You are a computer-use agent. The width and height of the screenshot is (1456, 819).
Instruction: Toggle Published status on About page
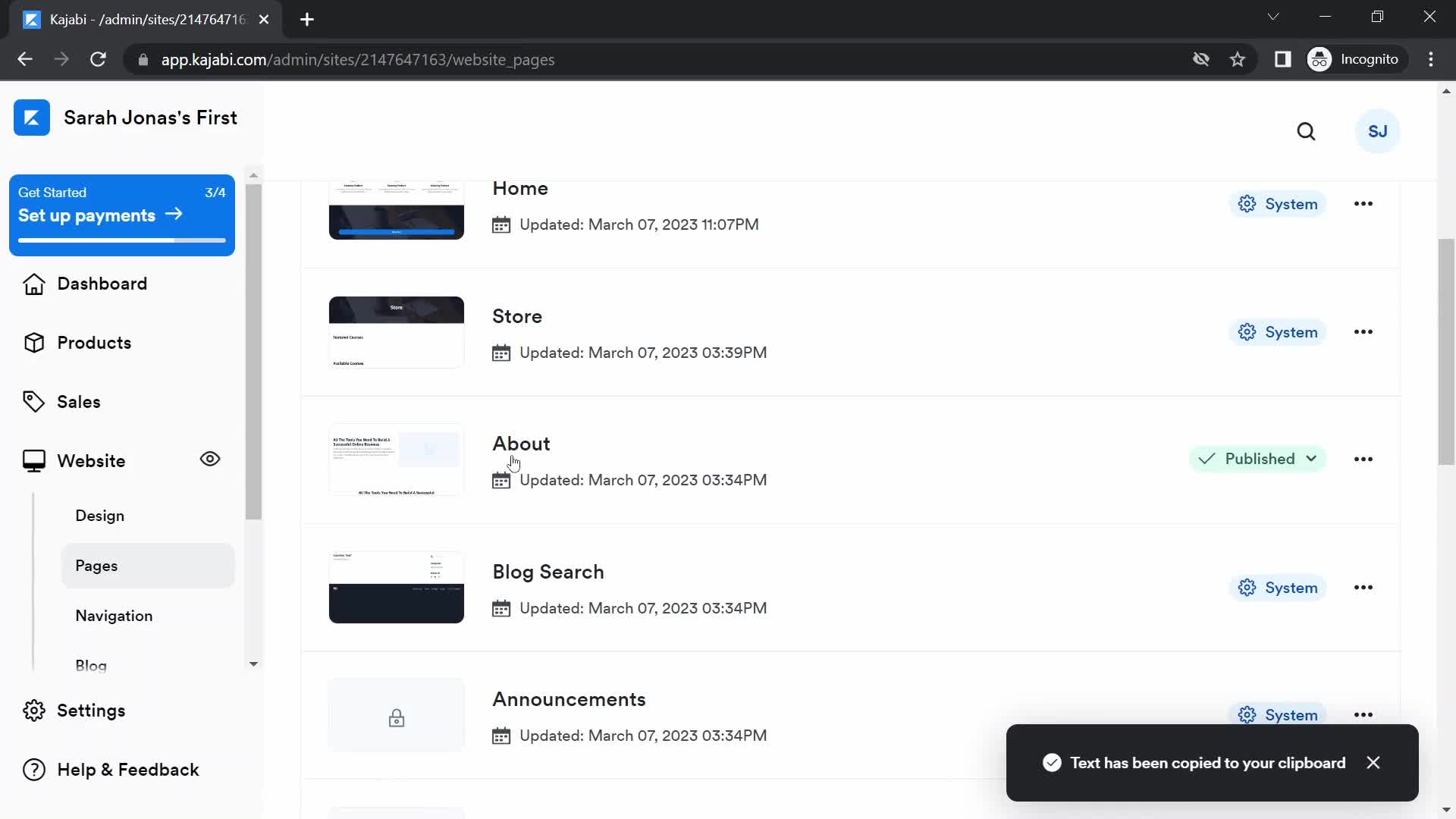pos(1257,459)
